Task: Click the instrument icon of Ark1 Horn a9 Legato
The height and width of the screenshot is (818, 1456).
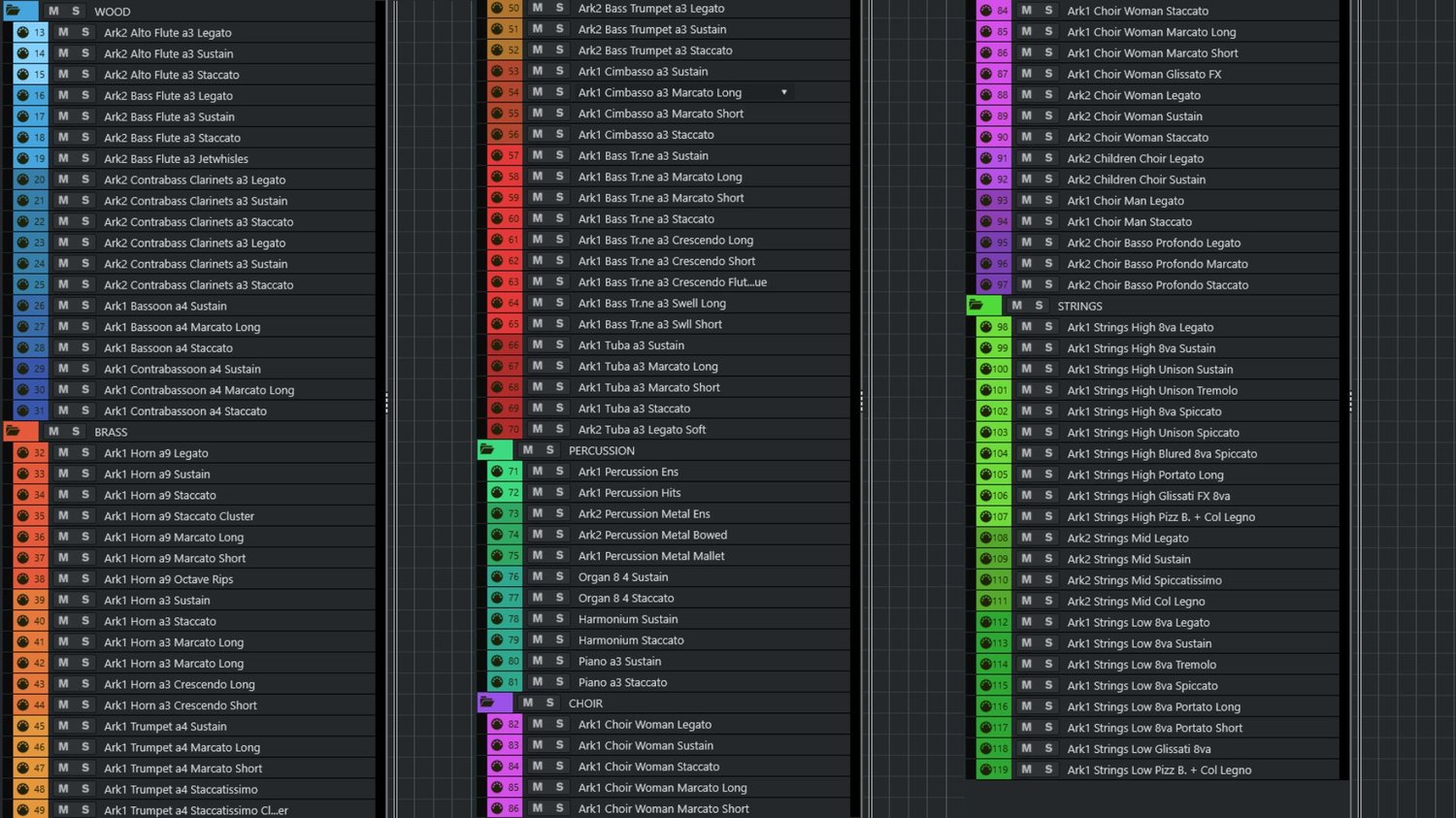Action: (x=22, y=453)
